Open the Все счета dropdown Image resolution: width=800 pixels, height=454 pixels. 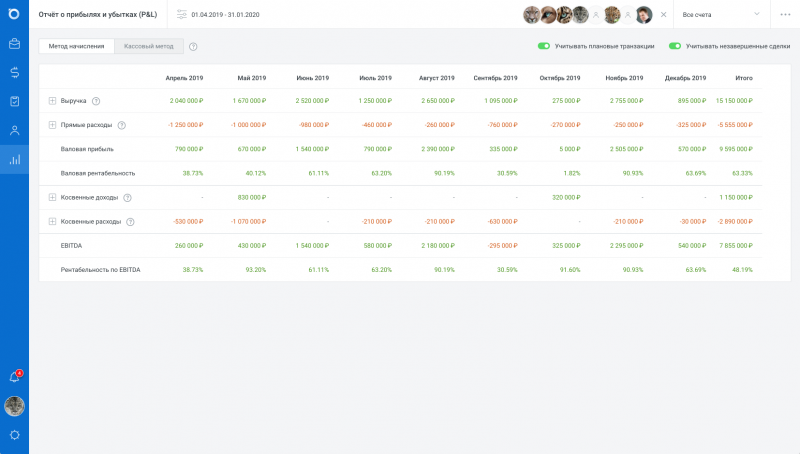point(720,15)
